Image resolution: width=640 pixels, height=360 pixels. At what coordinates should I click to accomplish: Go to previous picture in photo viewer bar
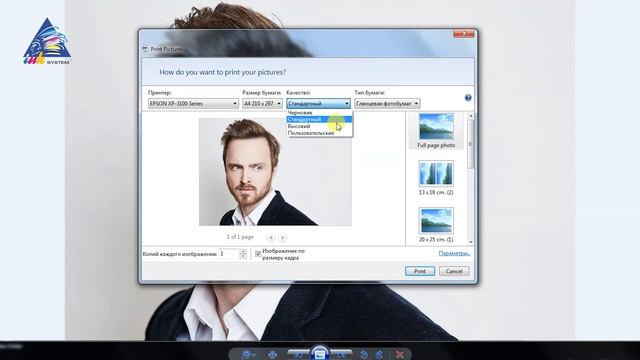point(298,354)
